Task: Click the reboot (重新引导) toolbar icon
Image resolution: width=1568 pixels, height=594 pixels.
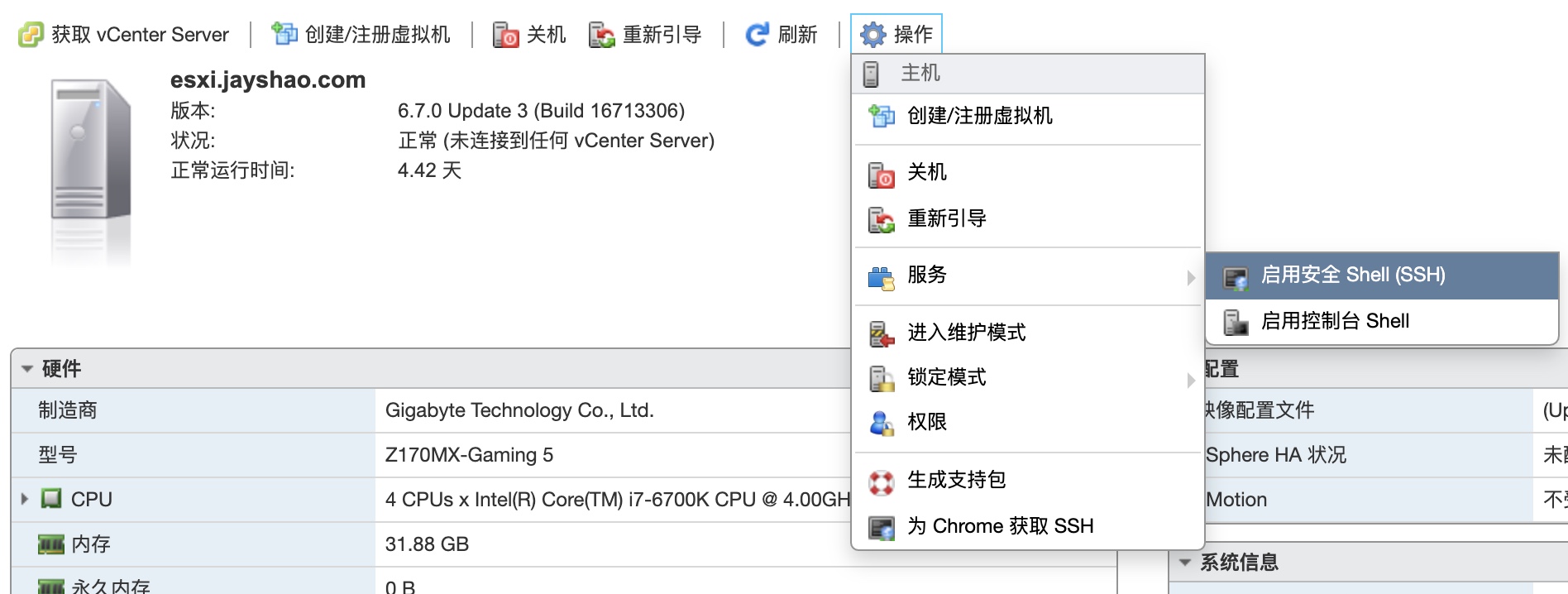Action: coord(601,36)
